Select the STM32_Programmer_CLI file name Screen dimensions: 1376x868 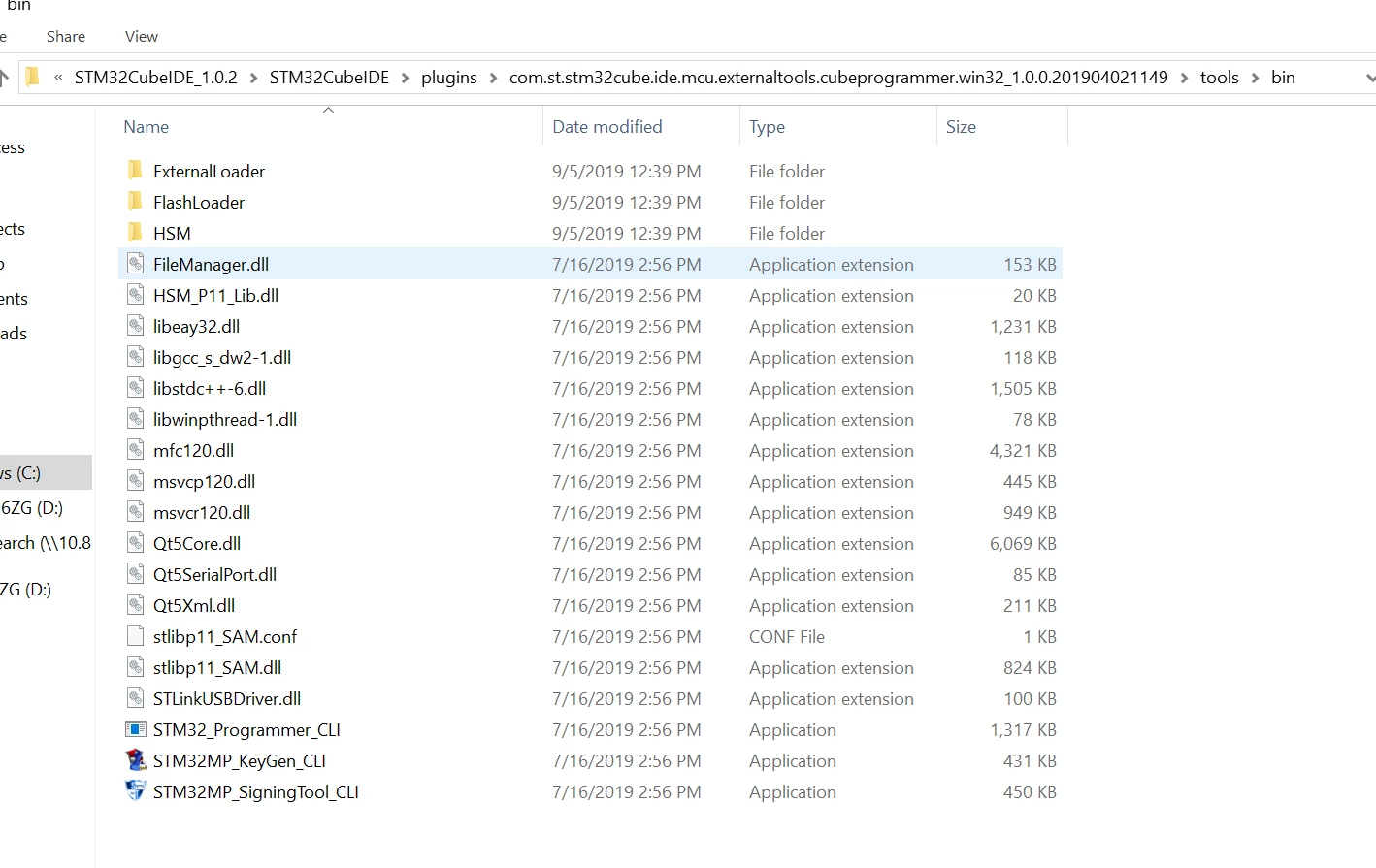point(246,729)
